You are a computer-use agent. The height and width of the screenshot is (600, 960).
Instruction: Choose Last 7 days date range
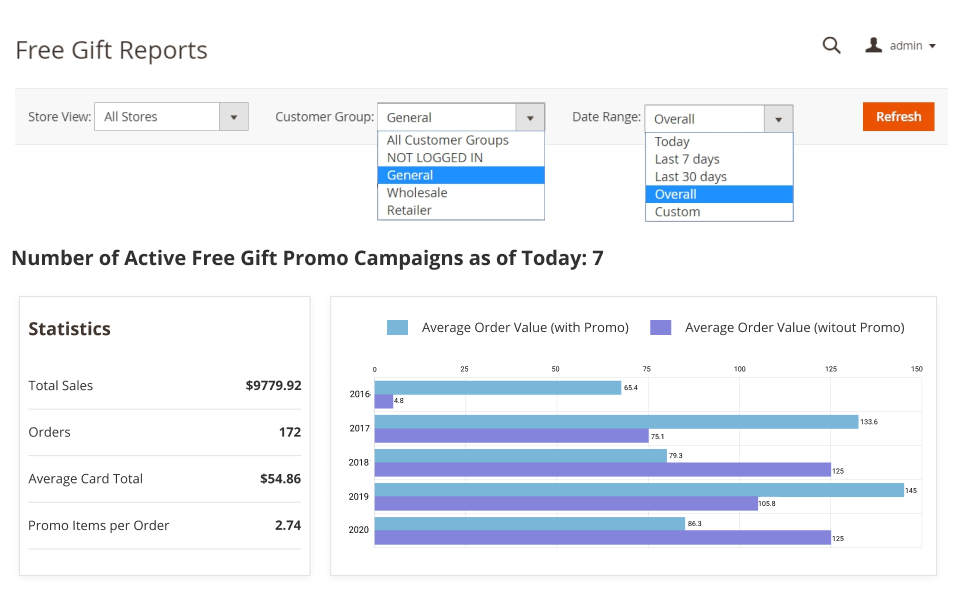pyautogui.click(x=687, y=159)
